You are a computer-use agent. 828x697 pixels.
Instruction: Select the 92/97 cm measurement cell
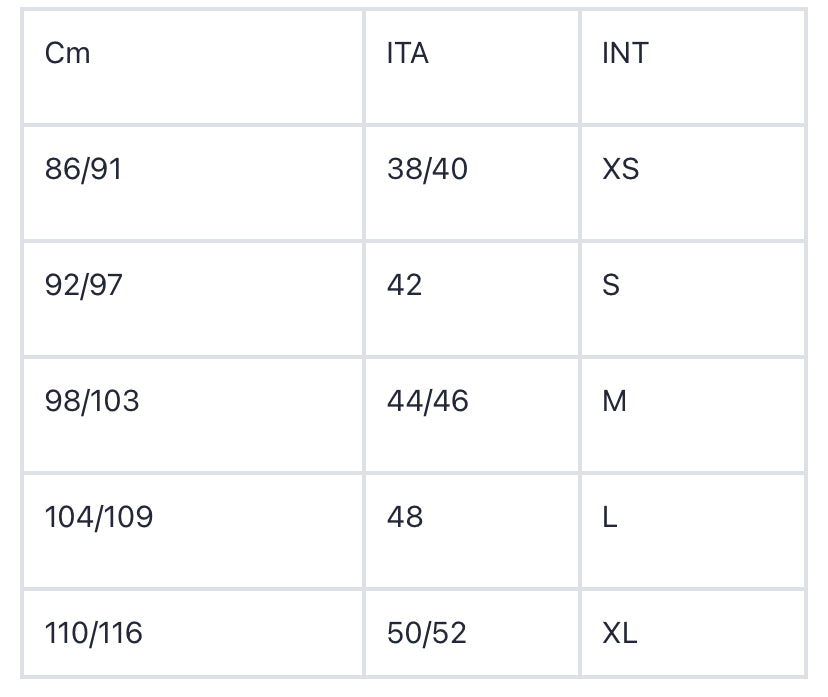(x=84, y=285)
